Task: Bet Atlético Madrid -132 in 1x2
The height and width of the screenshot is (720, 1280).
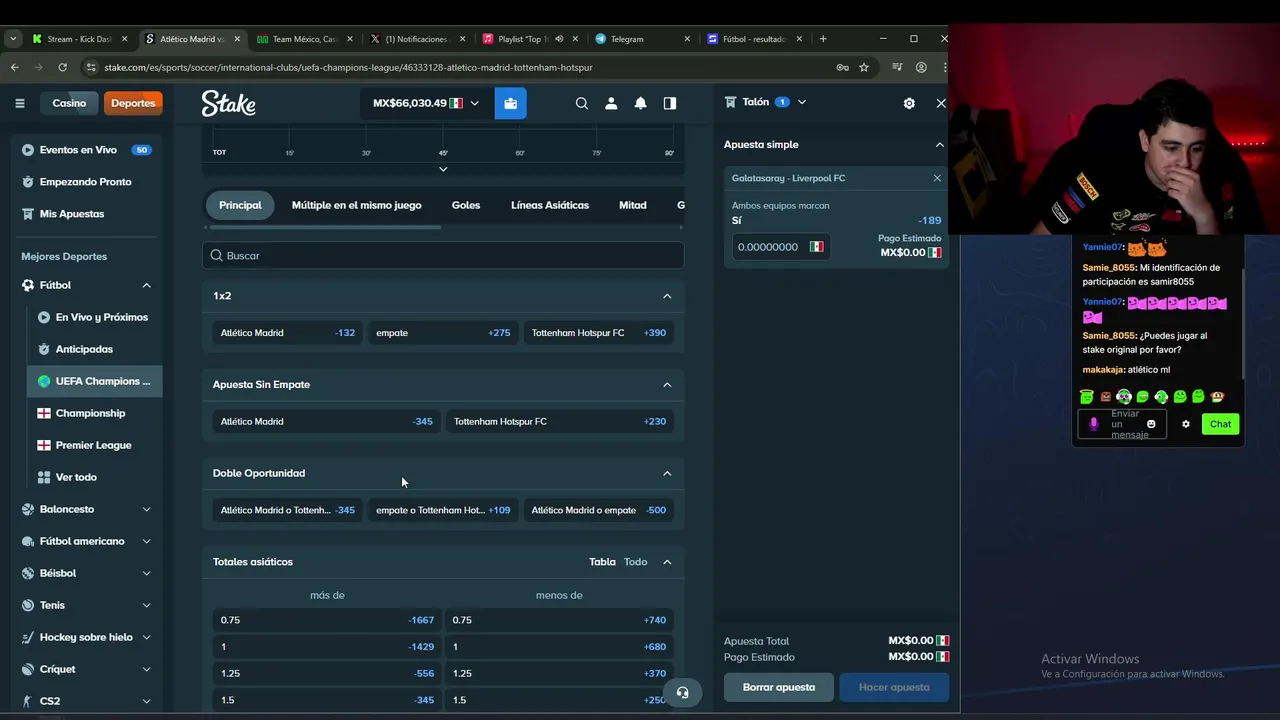Action: click(x=288, y=333)
